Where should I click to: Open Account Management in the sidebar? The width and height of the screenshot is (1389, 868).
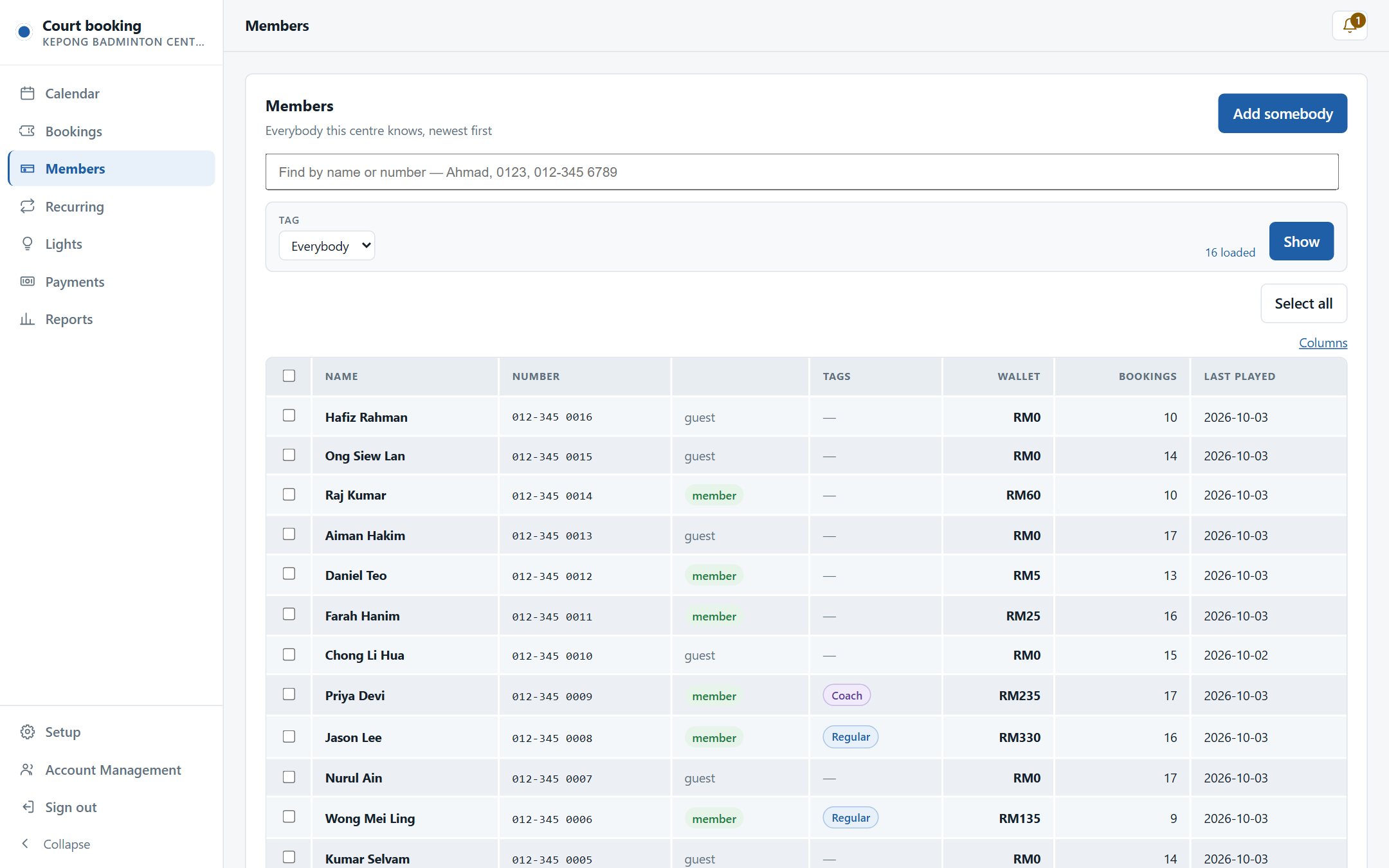pyautogui.click(x=111, y=770)
